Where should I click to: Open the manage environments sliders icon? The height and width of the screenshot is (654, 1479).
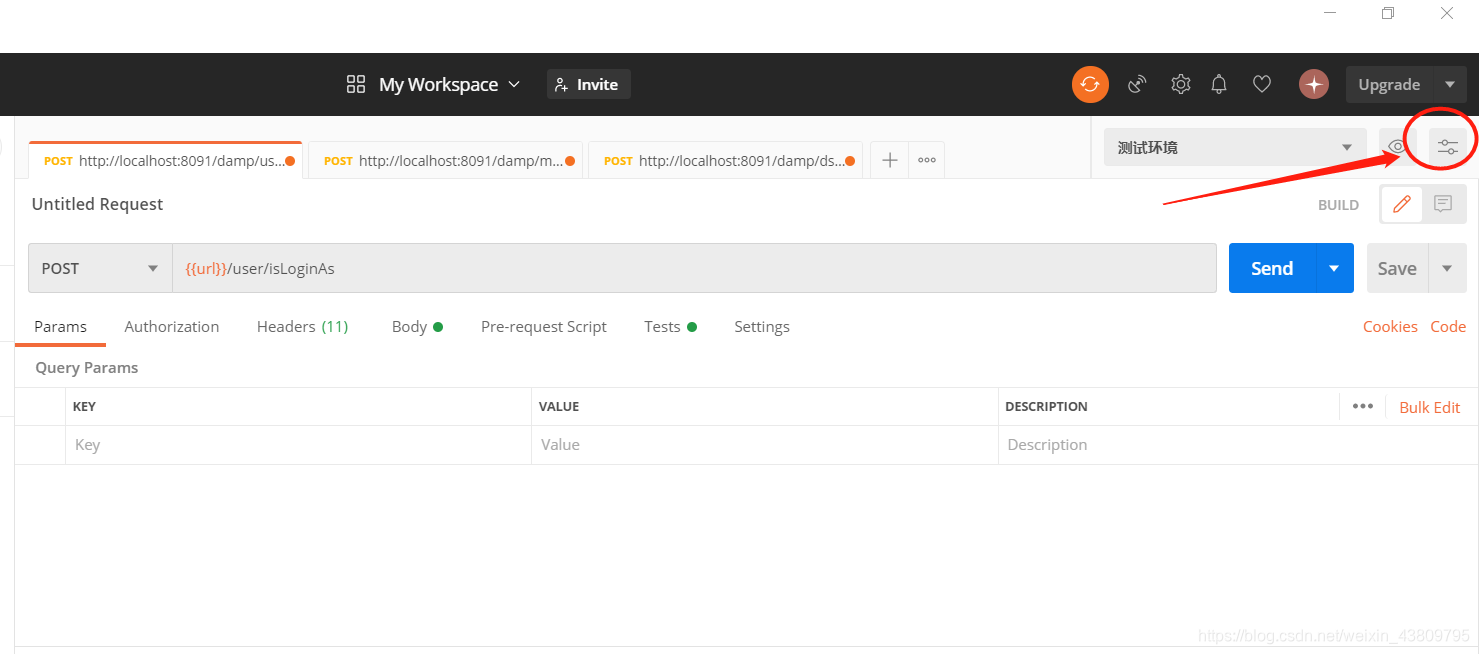pos(1448,147)
